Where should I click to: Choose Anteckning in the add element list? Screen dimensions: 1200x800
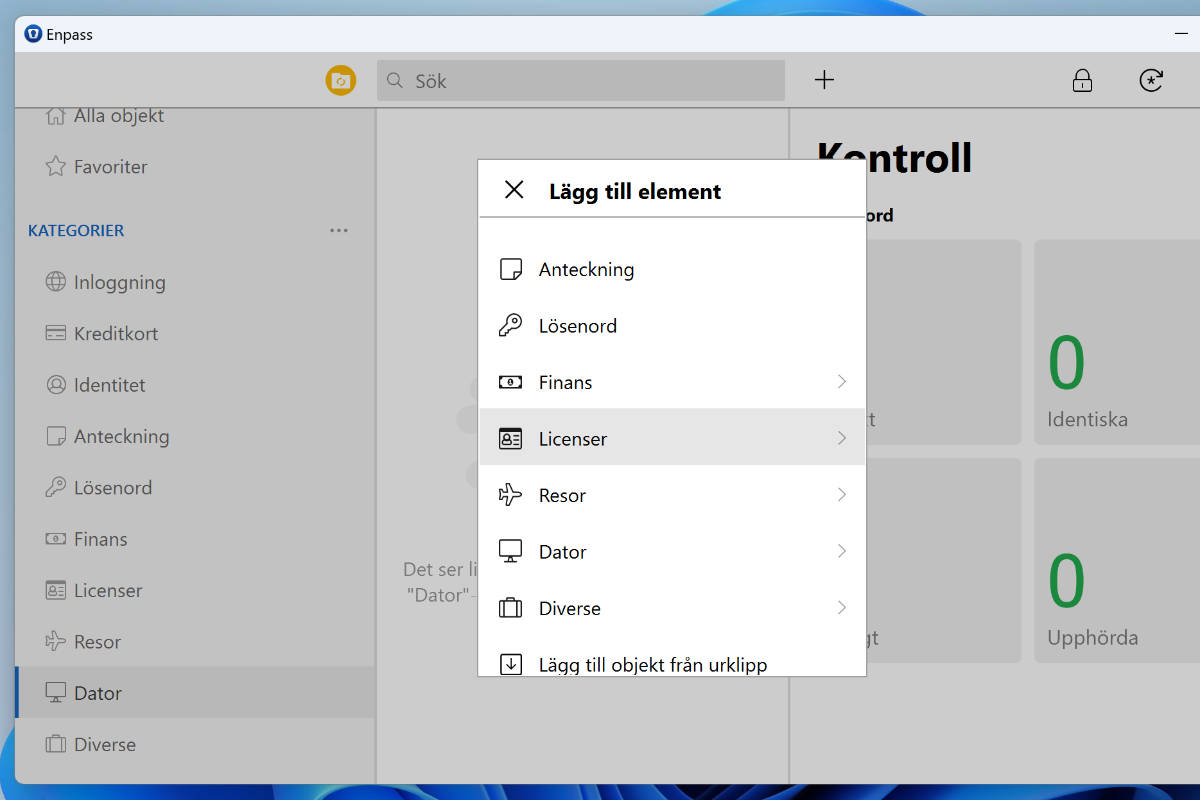pyautogui.click(x=672, y=269)
